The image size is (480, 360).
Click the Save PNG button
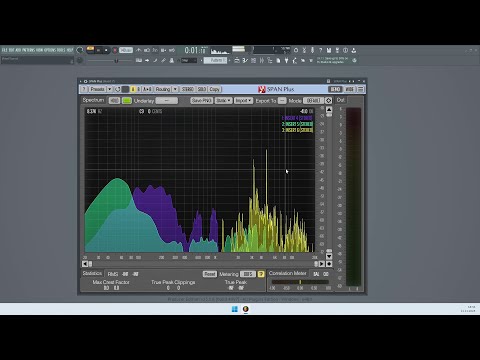point(201,101)
